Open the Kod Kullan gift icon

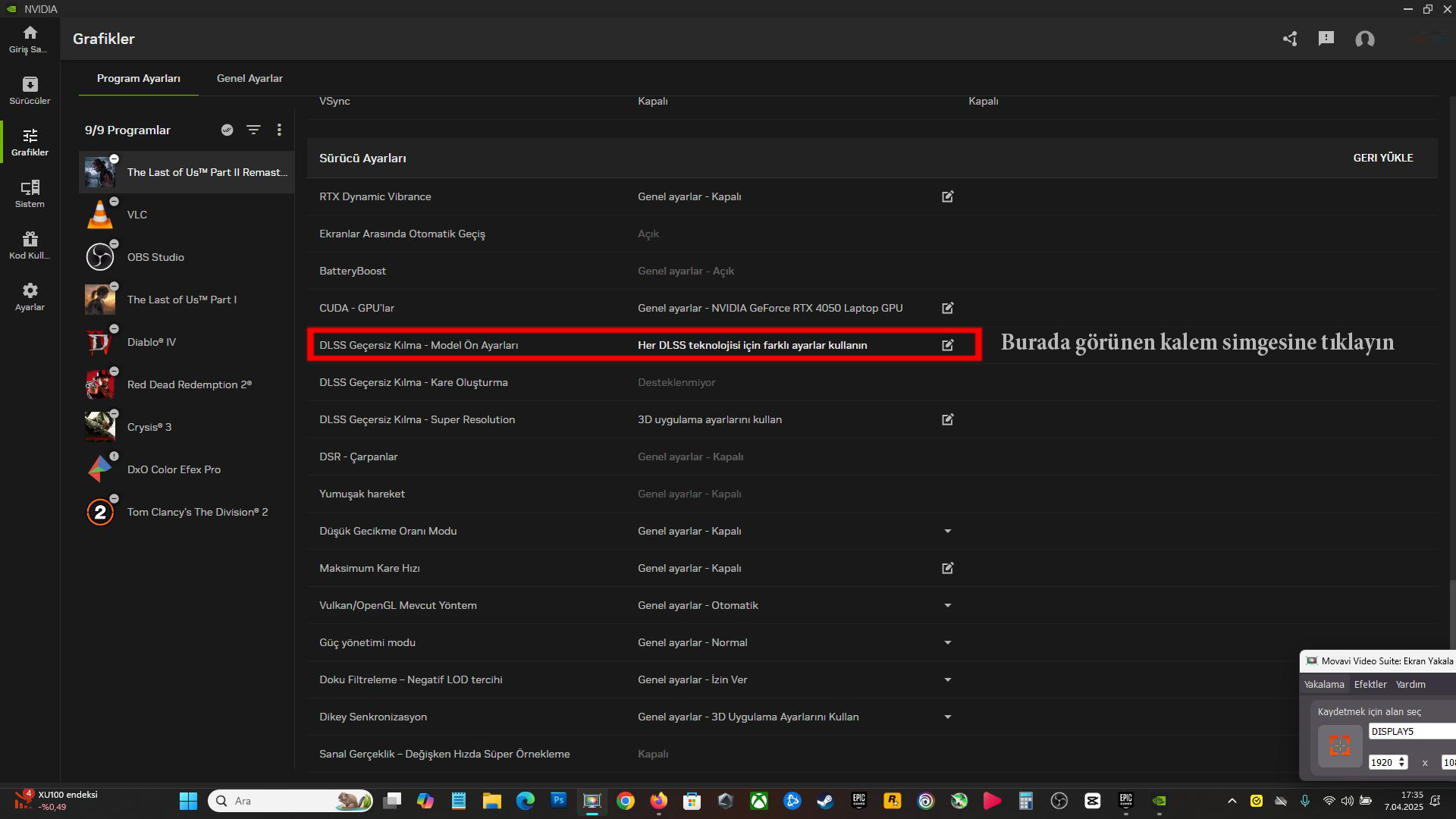click(x=30, y=245)
